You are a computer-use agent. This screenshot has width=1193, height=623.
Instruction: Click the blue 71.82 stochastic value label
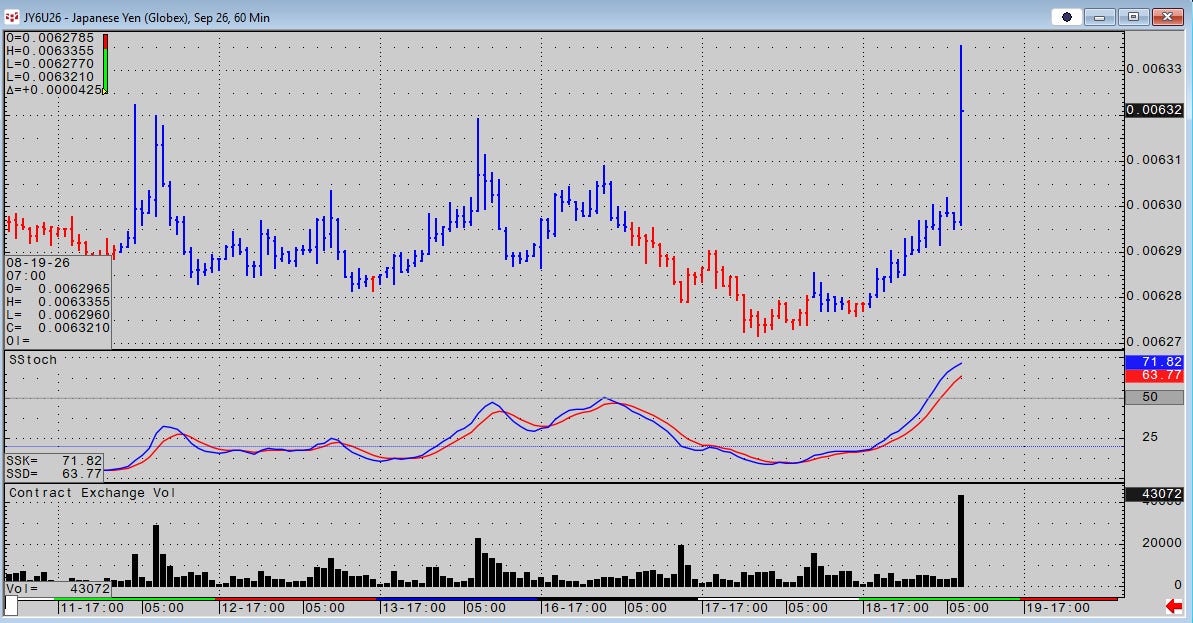[1154, 362]
